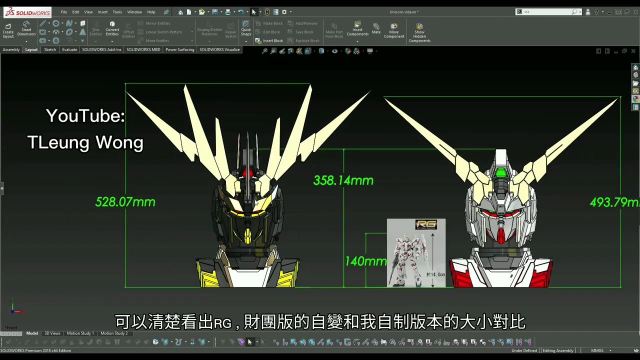The height and width of the screenshot is (360, 640).
Task: Open SOLIDWORKS Options gear icon
Action: click(284, 12)
